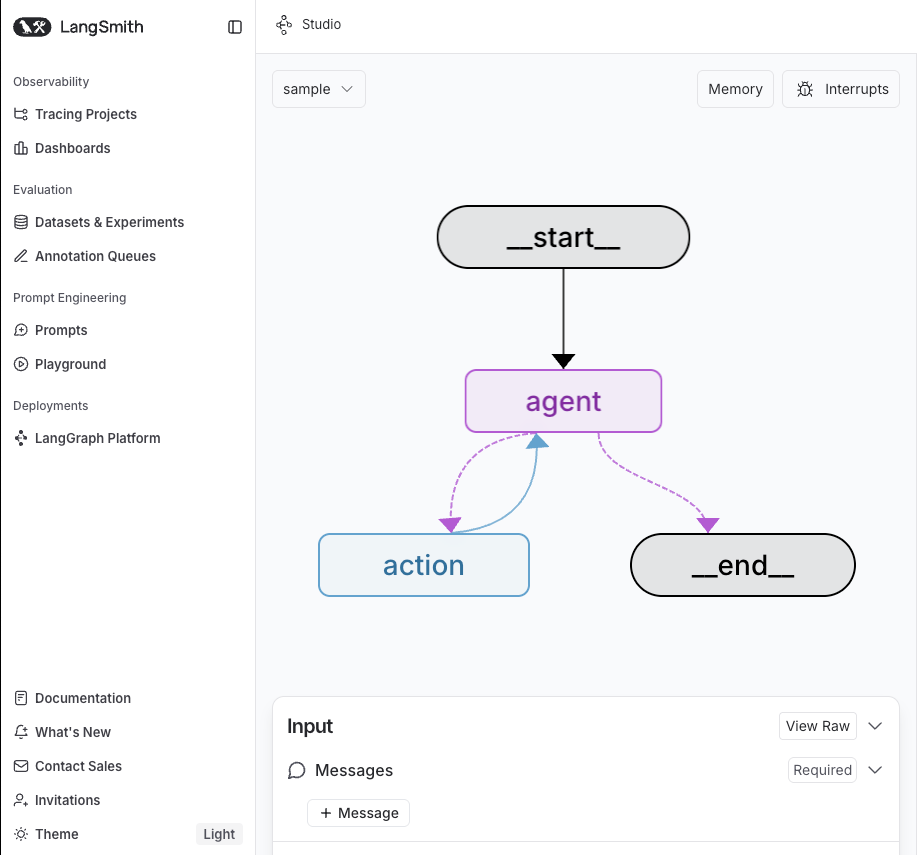Screen dimensions: 917x855
Task: Click the Tracing Projects icon
Action: click(x=21, y=114)
